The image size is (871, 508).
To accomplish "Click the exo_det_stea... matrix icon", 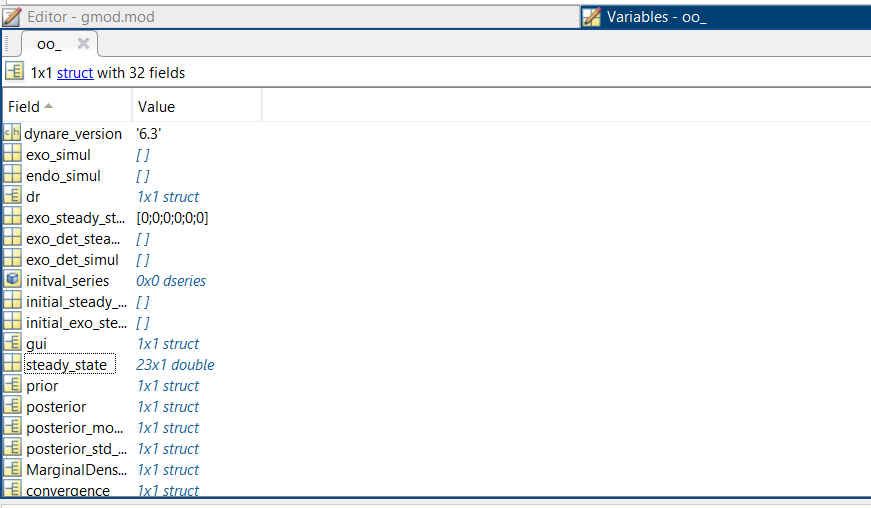I will 12,238.
